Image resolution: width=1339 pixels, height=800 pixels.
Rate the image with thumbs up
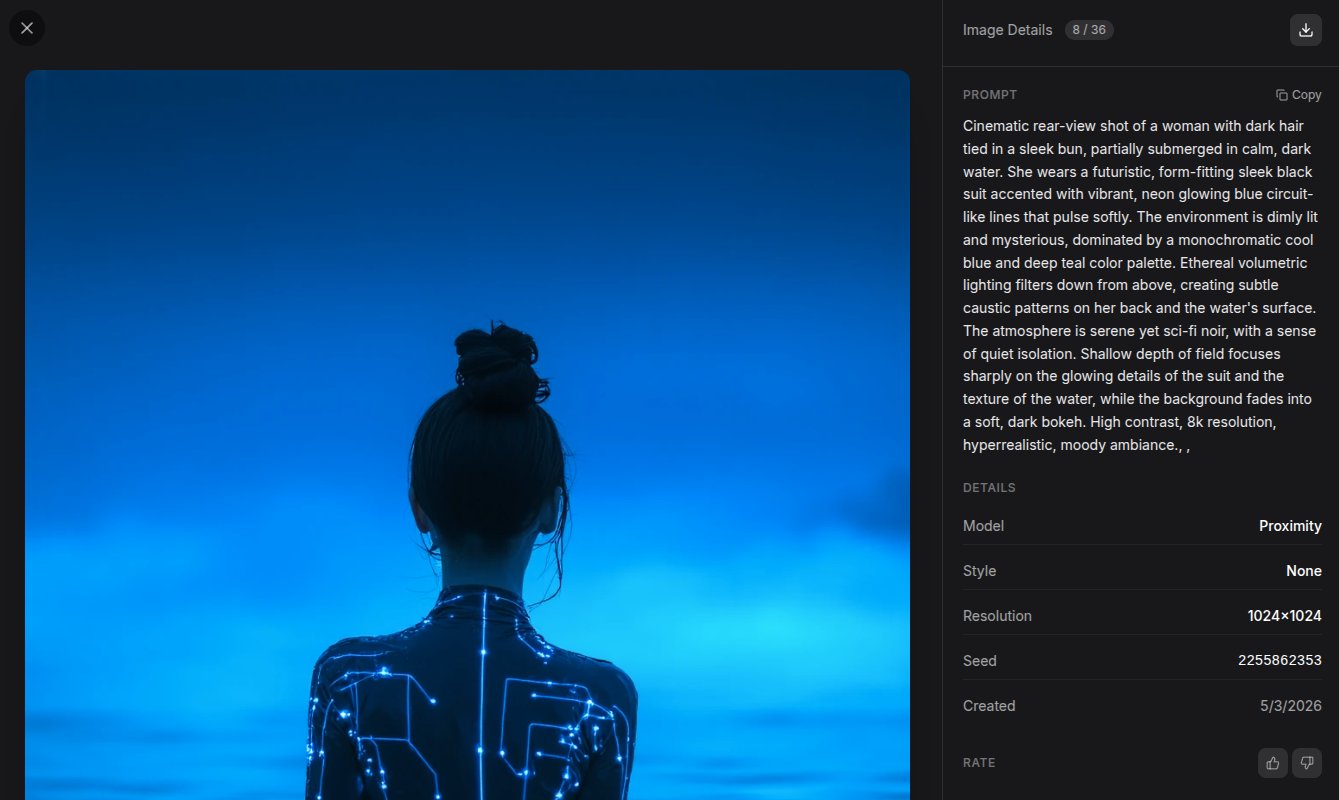tap(1273, 763)
